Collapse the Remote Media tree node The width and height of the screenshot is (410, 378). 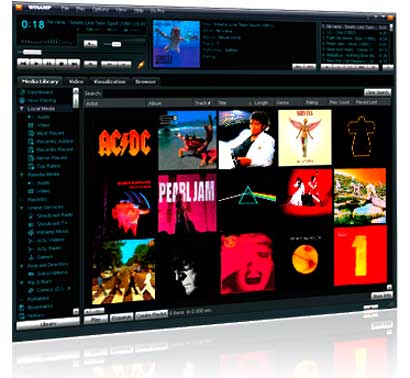click(x=22, y=174)
